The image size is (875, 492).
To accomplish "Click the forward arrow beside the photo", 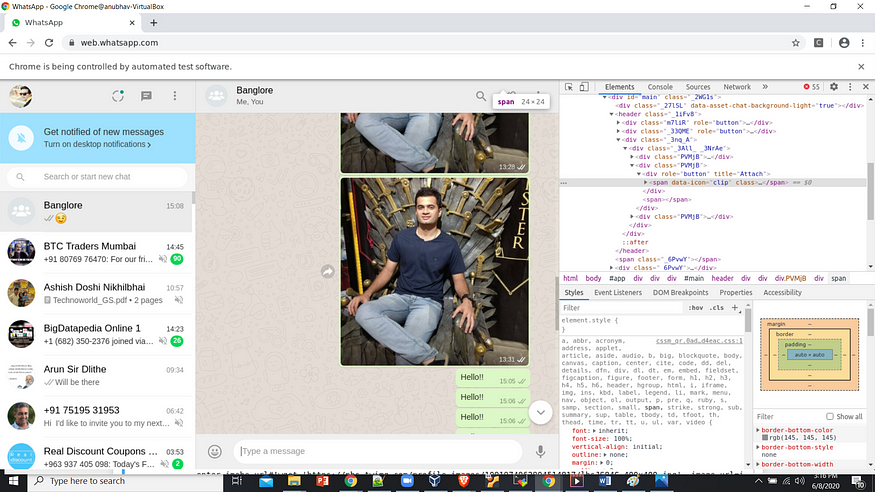I will [328, 272].
